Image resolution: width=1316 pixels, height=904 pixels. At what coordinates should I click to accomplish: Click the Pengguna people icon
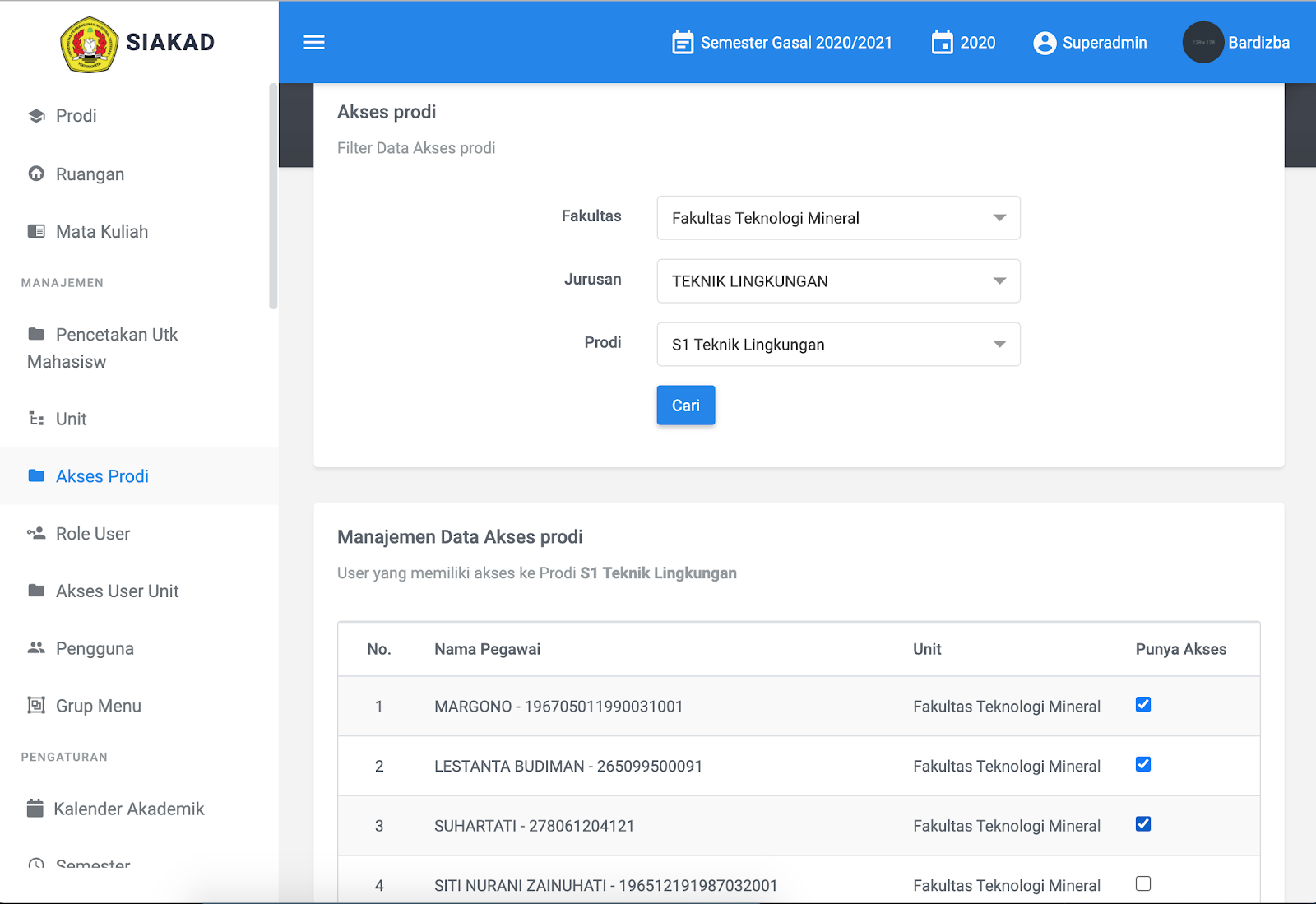[36, 647]
